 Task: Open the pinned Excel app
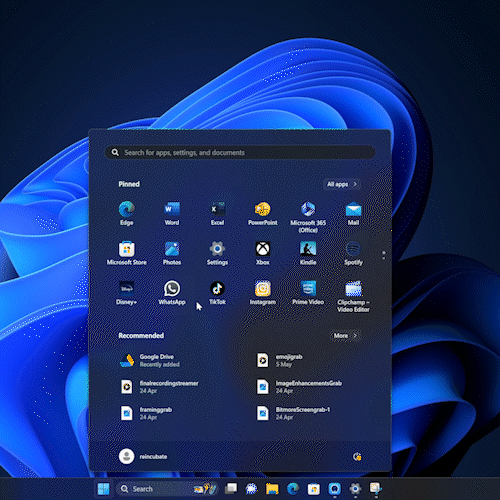pyautogui.click(x=217, y=213)
